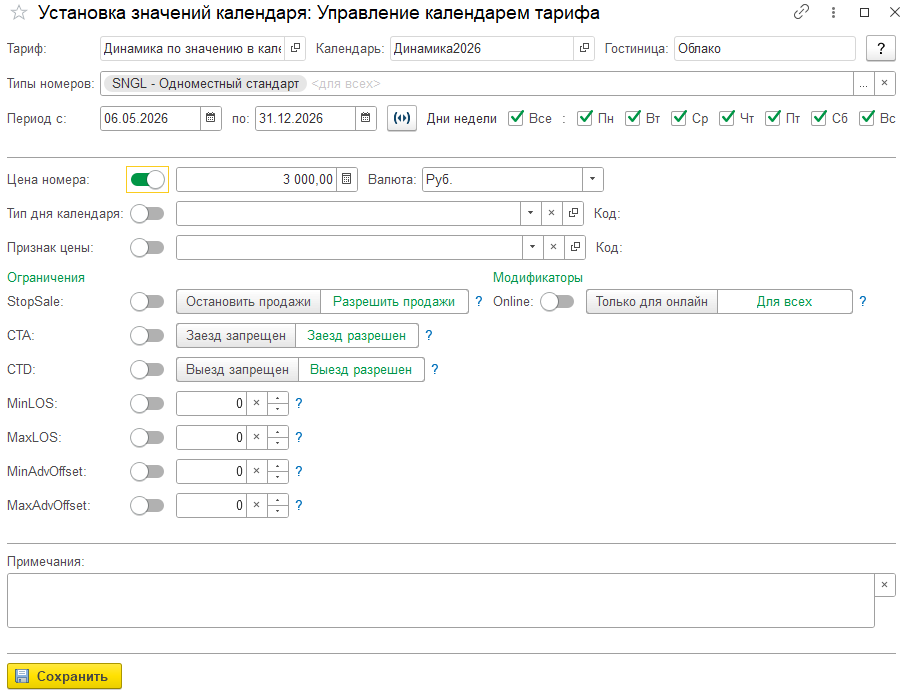This screenshot has width=912, height=698.
Task: Expand the Тип дня календаря dropdown
Action: (x=530, y=213)
